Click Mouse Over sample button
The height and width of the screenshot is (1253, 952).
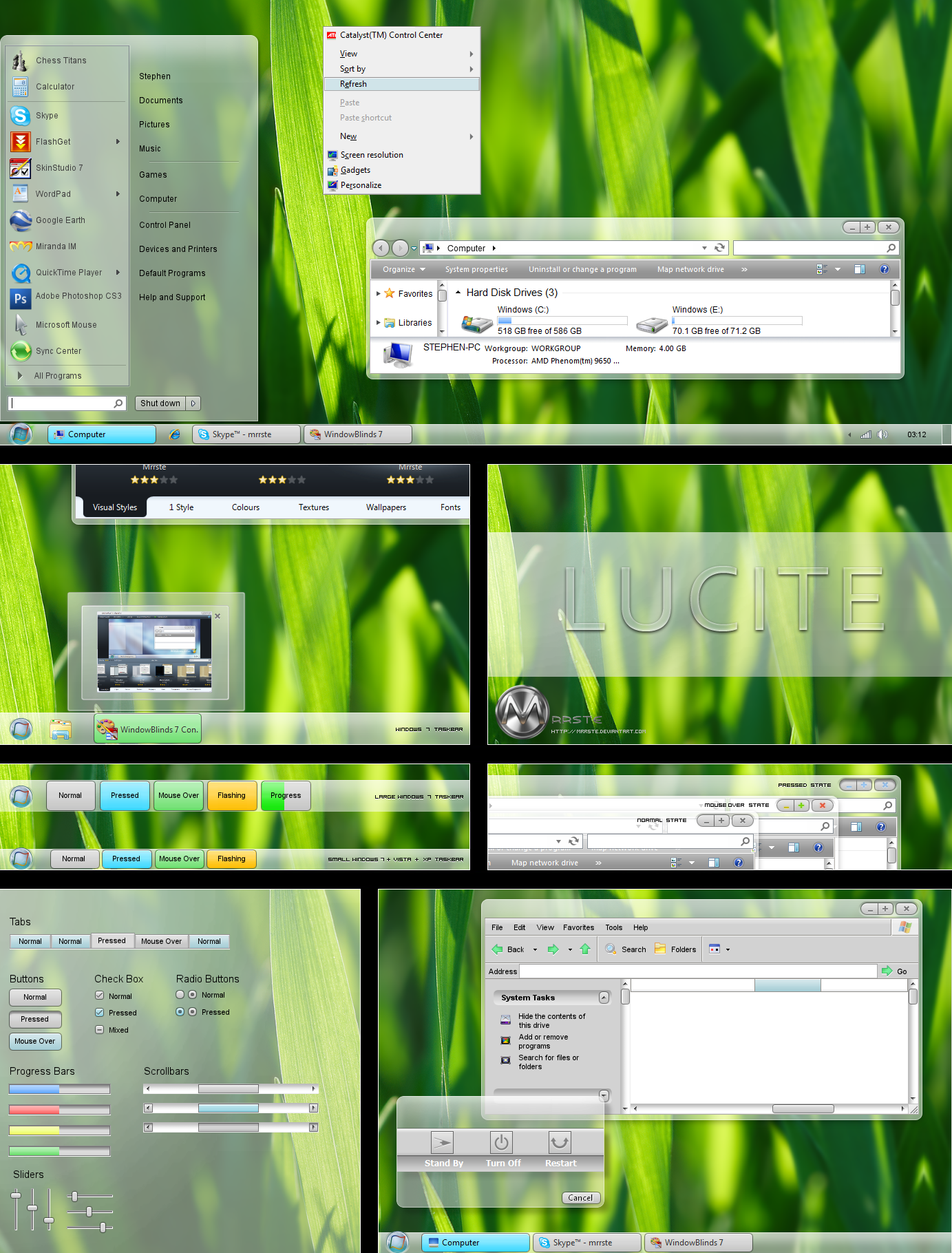35,1041
